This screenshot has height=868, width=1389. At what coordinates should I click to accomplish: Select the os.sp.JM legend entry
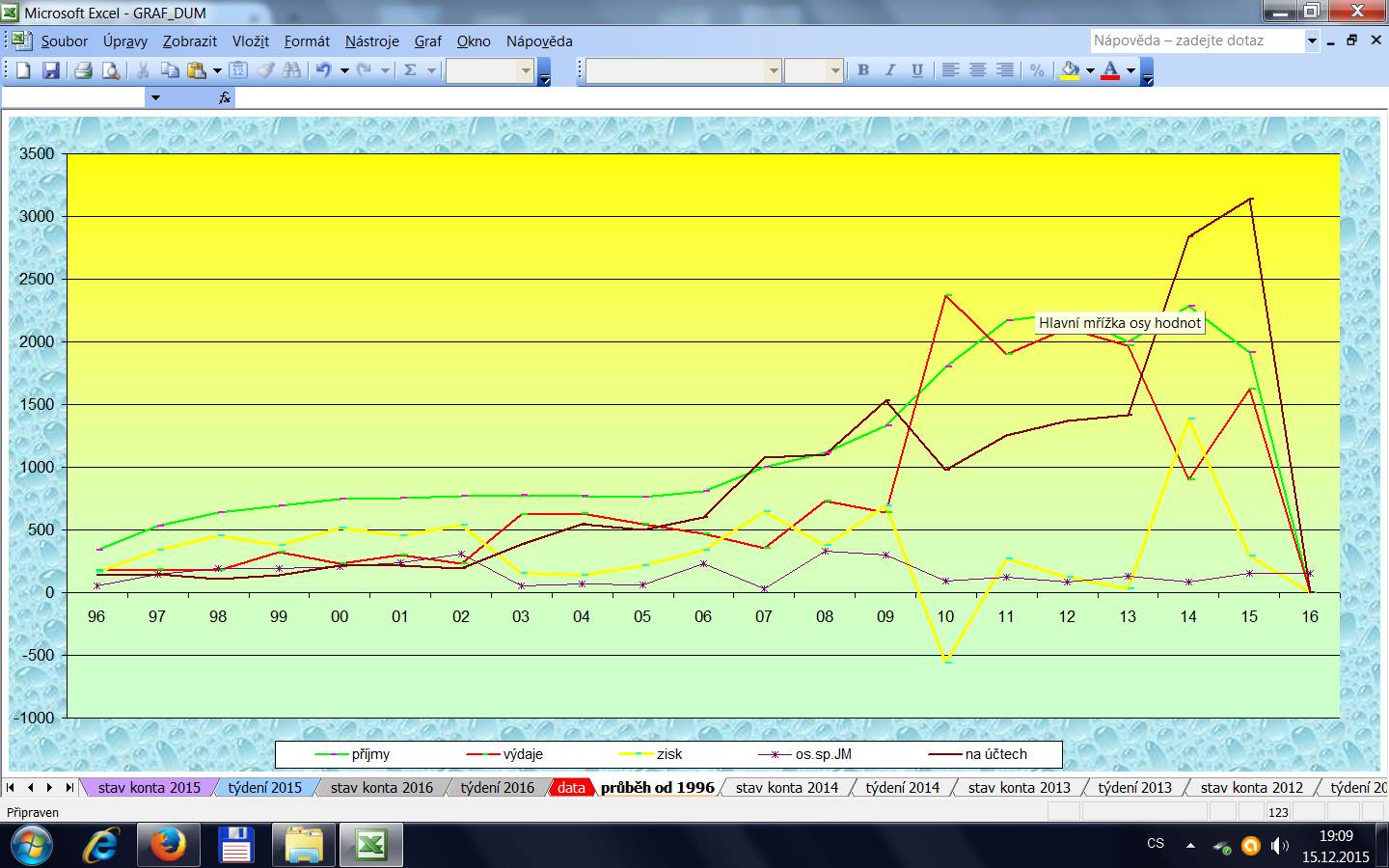(804, 754)
